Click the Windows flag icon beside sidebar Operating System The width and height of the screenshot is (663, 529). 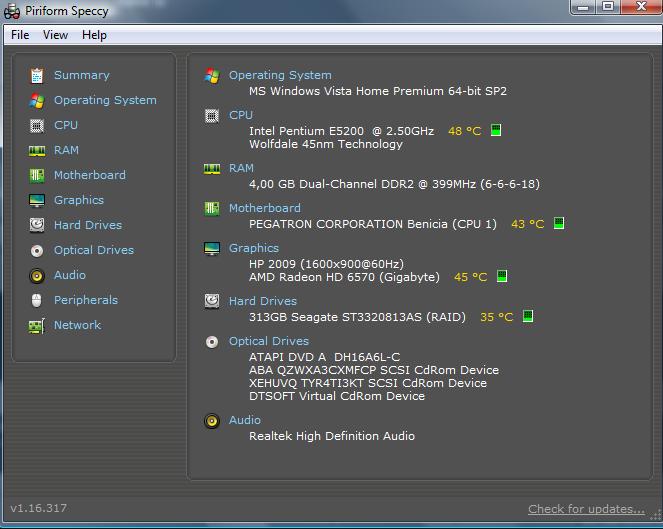coord(37,101)
